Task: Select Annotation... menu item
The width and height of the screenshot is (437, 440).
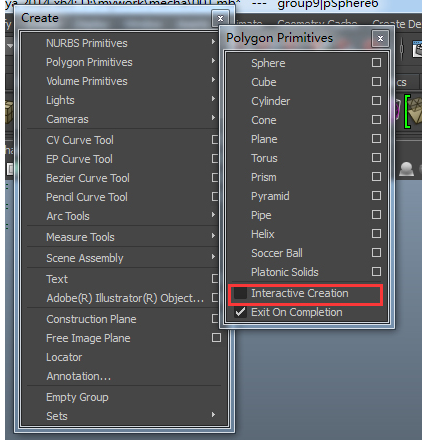Action: (78, 376)
